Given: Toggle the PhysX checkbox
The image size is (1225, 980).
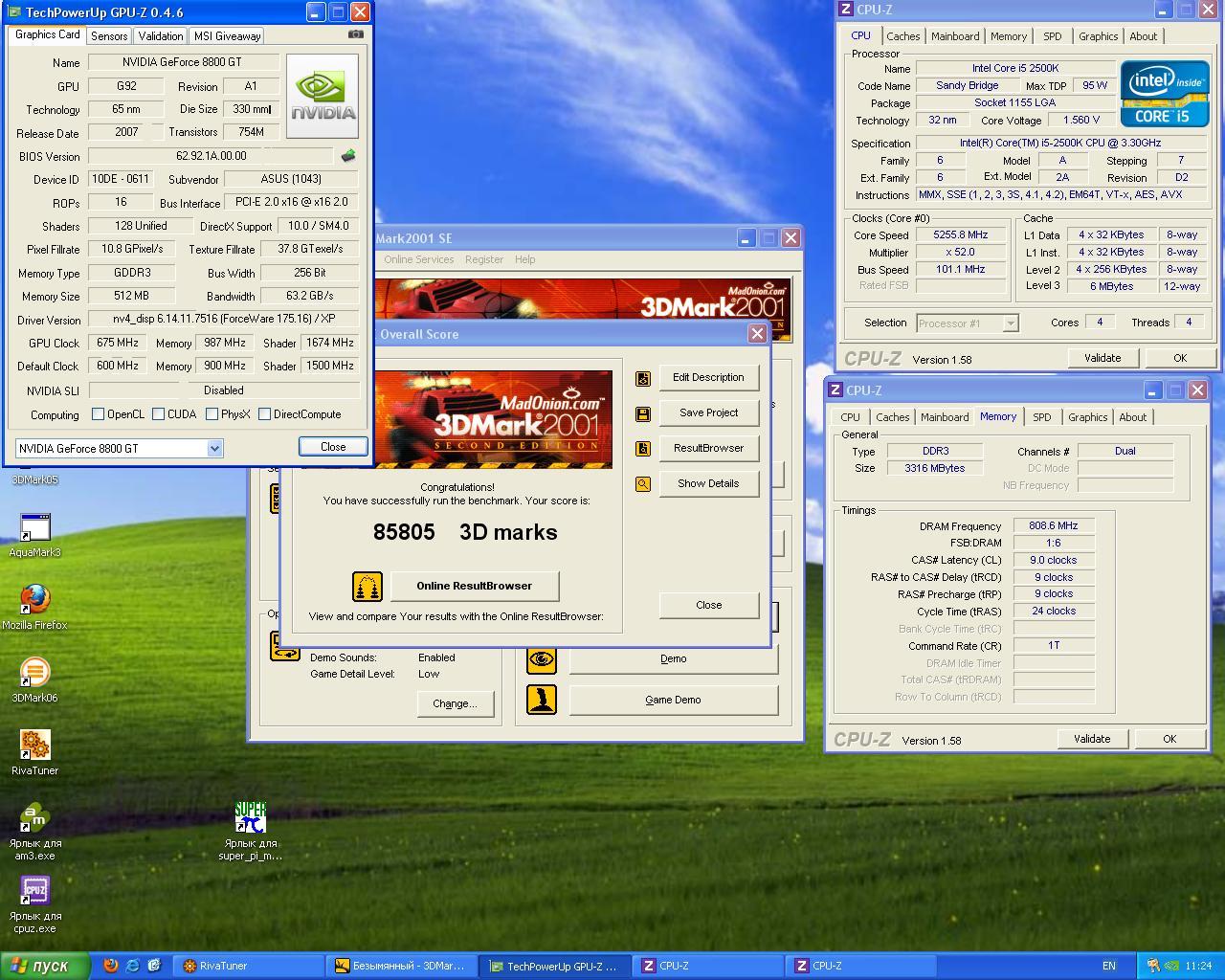Looking at the screenshot, I should (x=212, y=414).
